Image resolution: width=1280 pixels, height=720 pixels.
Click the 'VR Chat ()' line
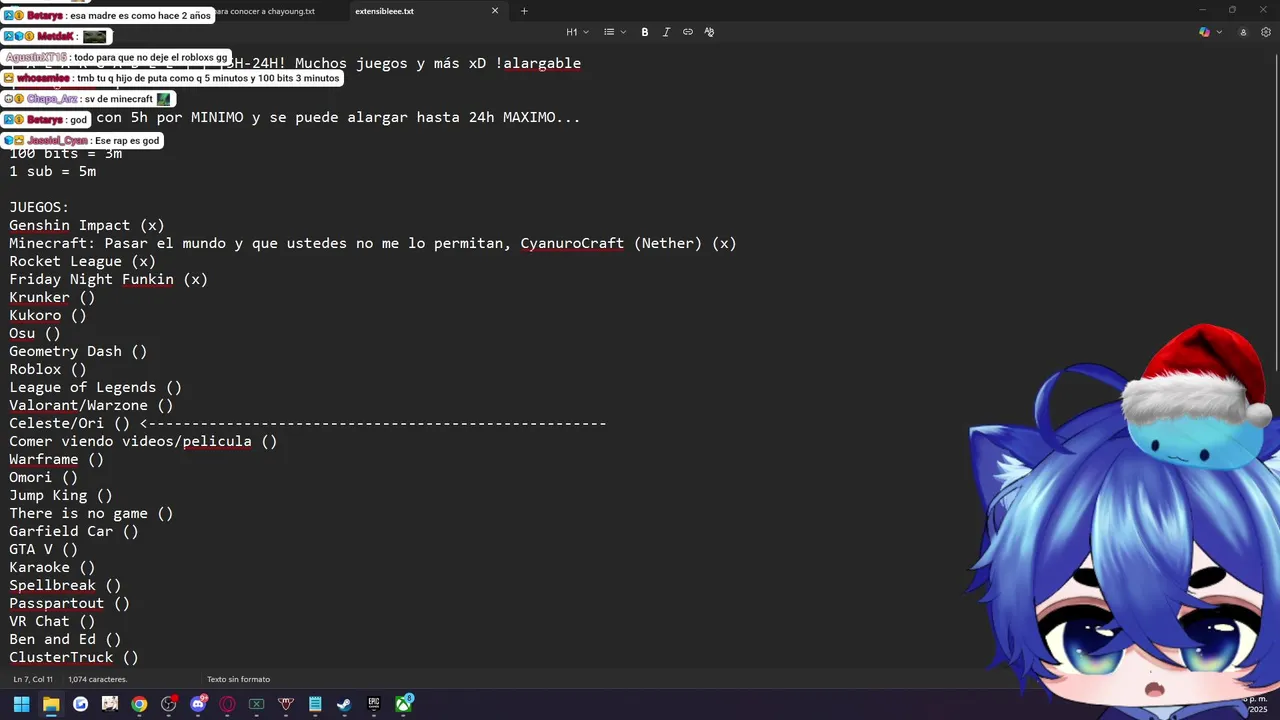[x=52, y=621]
